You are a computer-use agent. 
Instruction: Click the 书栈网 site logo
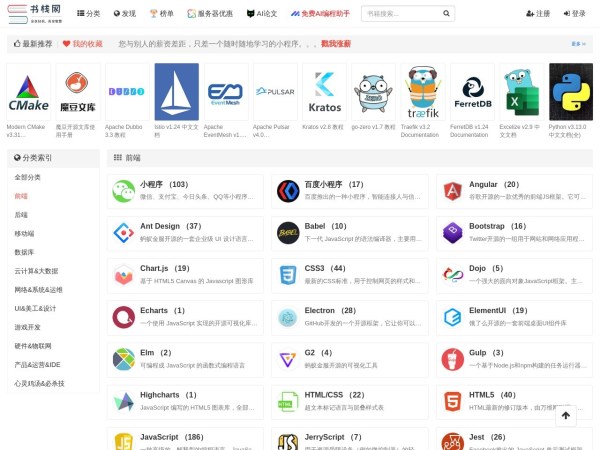tap(39, 13)
